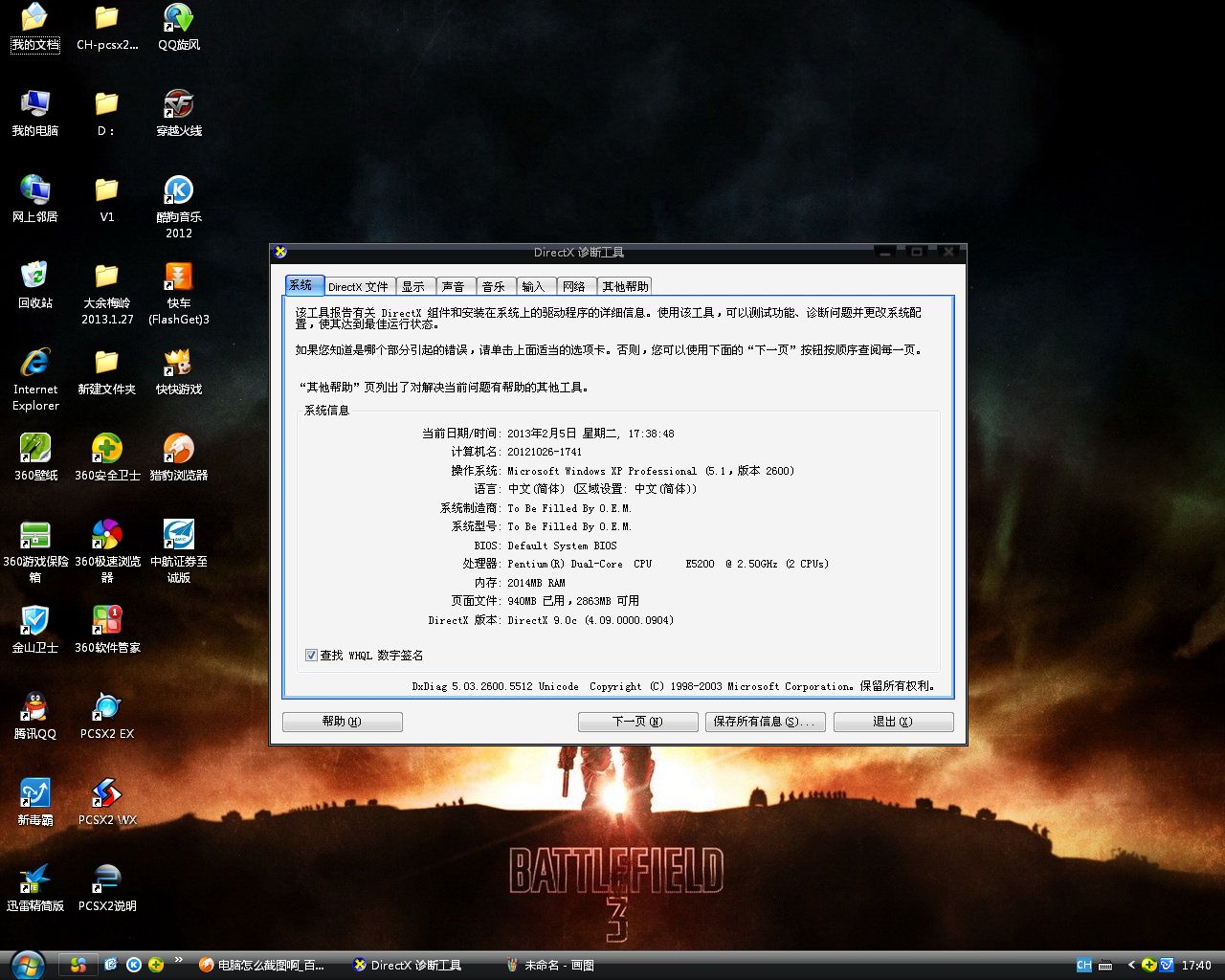Switch to DirectX 文件 tab
The image size is (1225, 980).
pyautogui.click(x=359, y=286)
